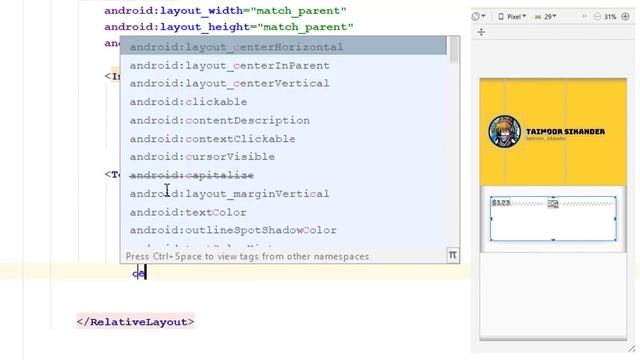Select android:layout_centerHorizontal suggestion

(x=283, y=47)
